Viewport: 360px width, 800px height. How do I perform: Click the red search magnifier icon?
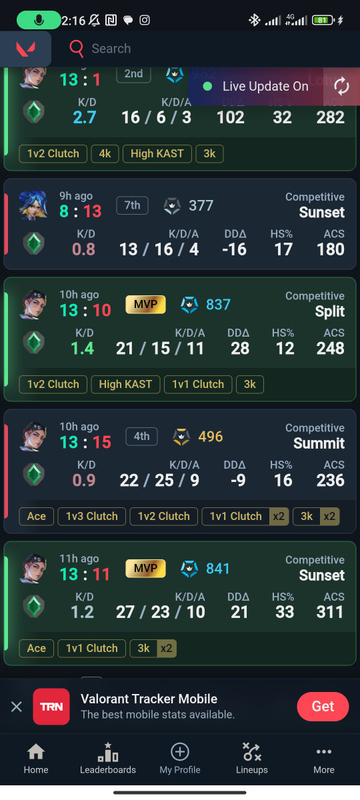(x=76, y=49)
